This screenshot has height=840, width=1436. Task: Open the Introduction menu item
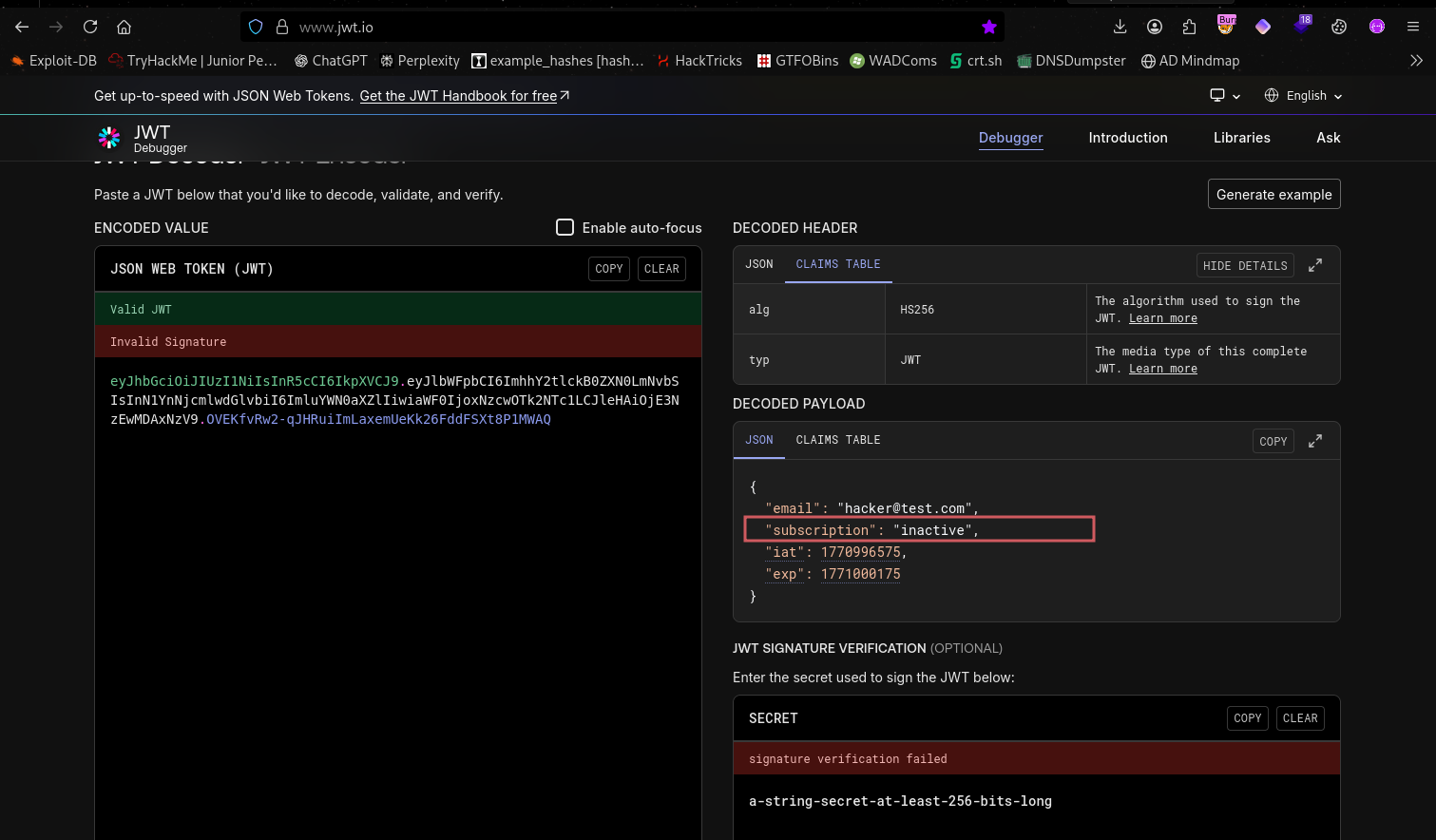coord(1127,138)
